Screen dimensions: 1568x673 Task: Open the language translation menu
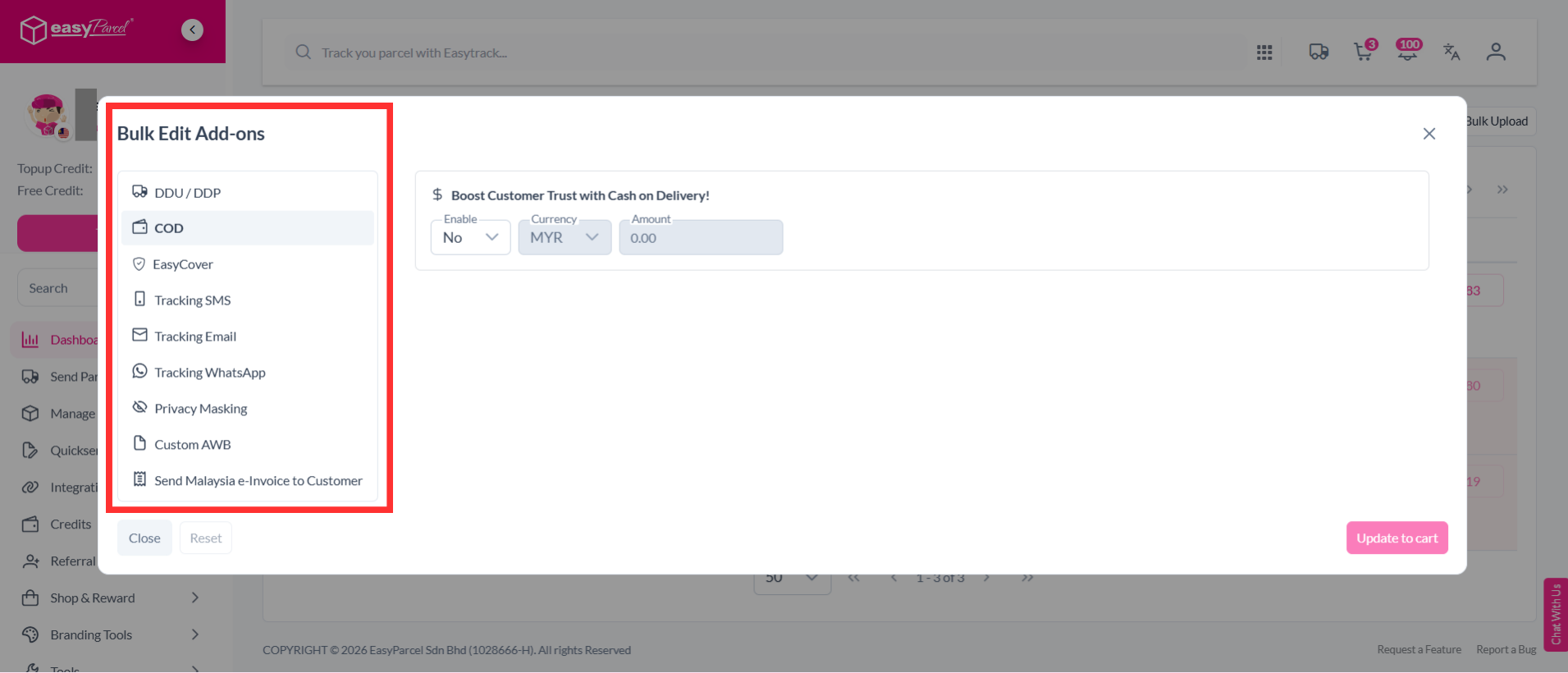click(x=1451, y=53)
